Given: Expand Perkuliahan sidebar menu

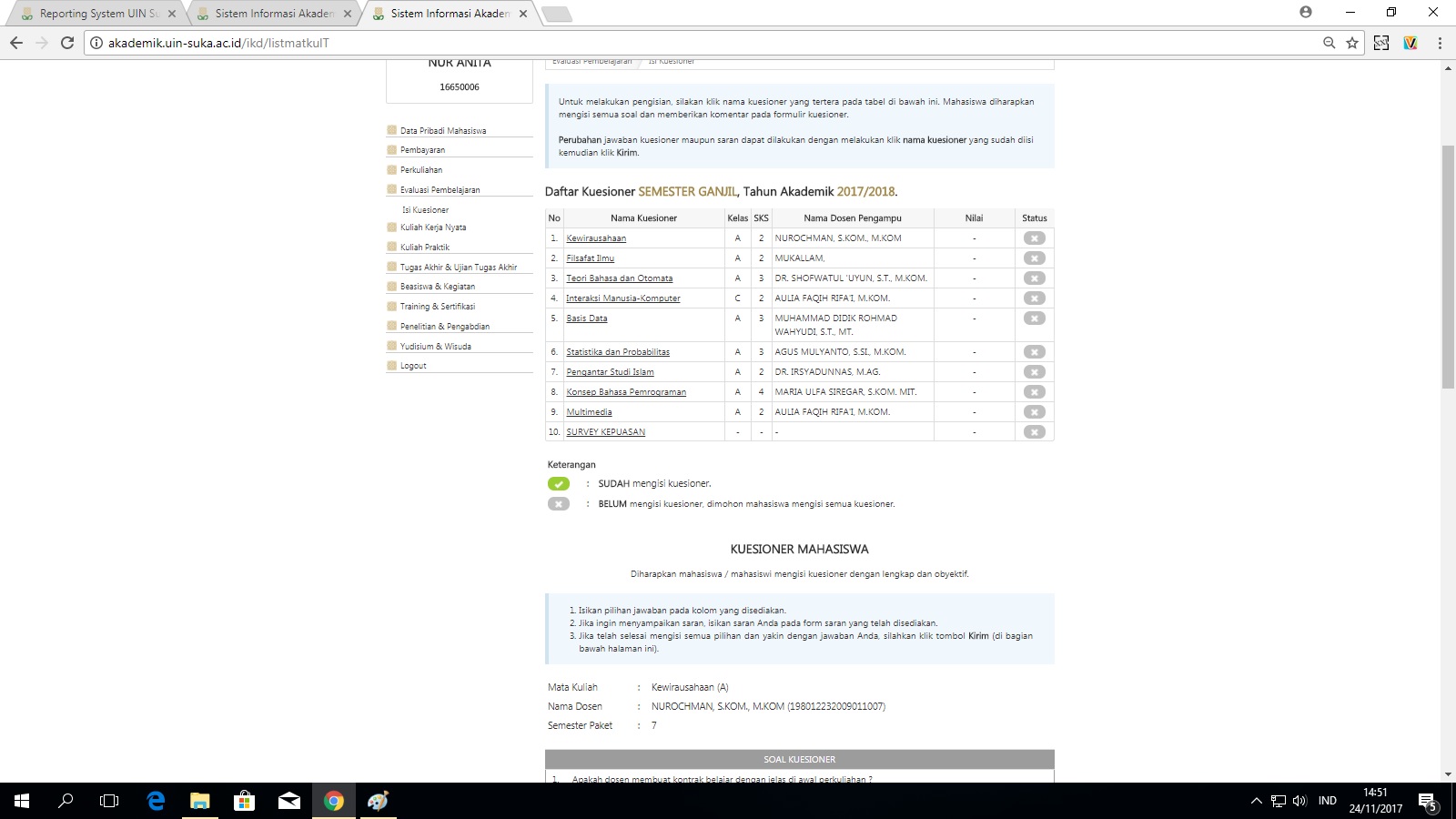Looking at the screenshot, I should (421, 170).
